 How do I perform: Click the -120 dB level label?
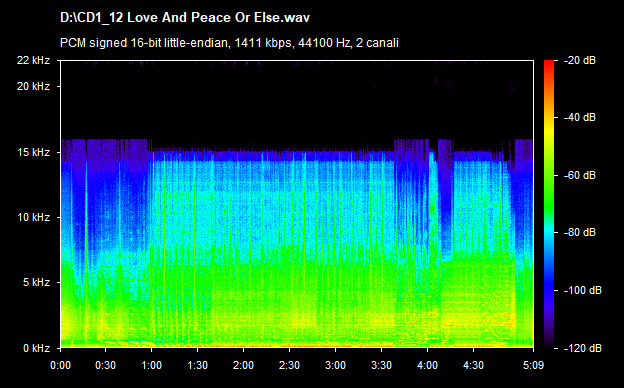click(x=583, y=348)
